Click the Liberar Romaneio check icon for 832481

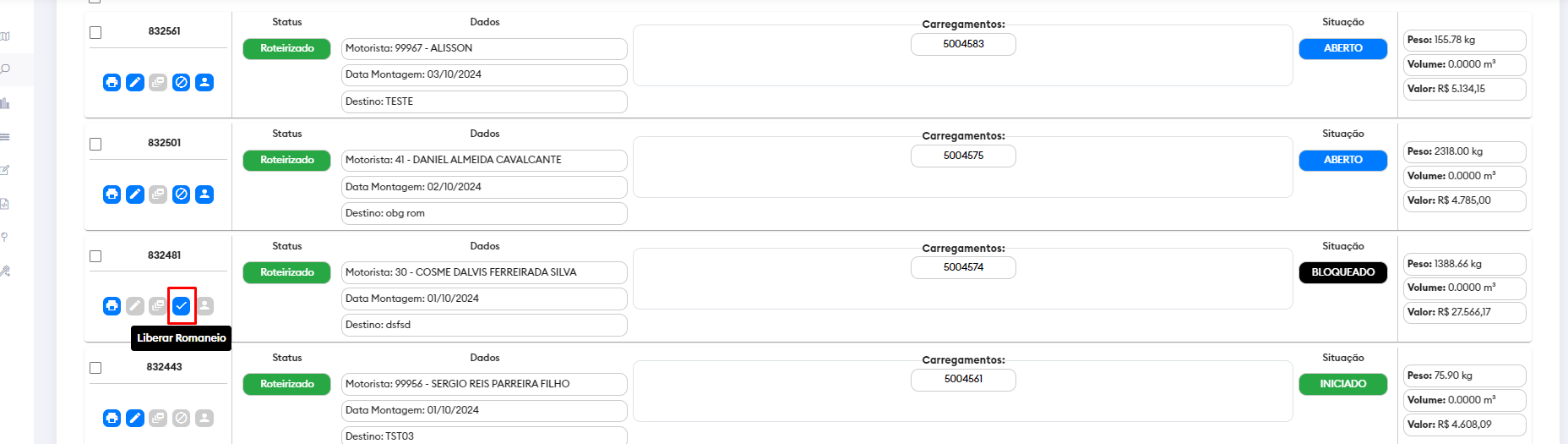point(181,305)
